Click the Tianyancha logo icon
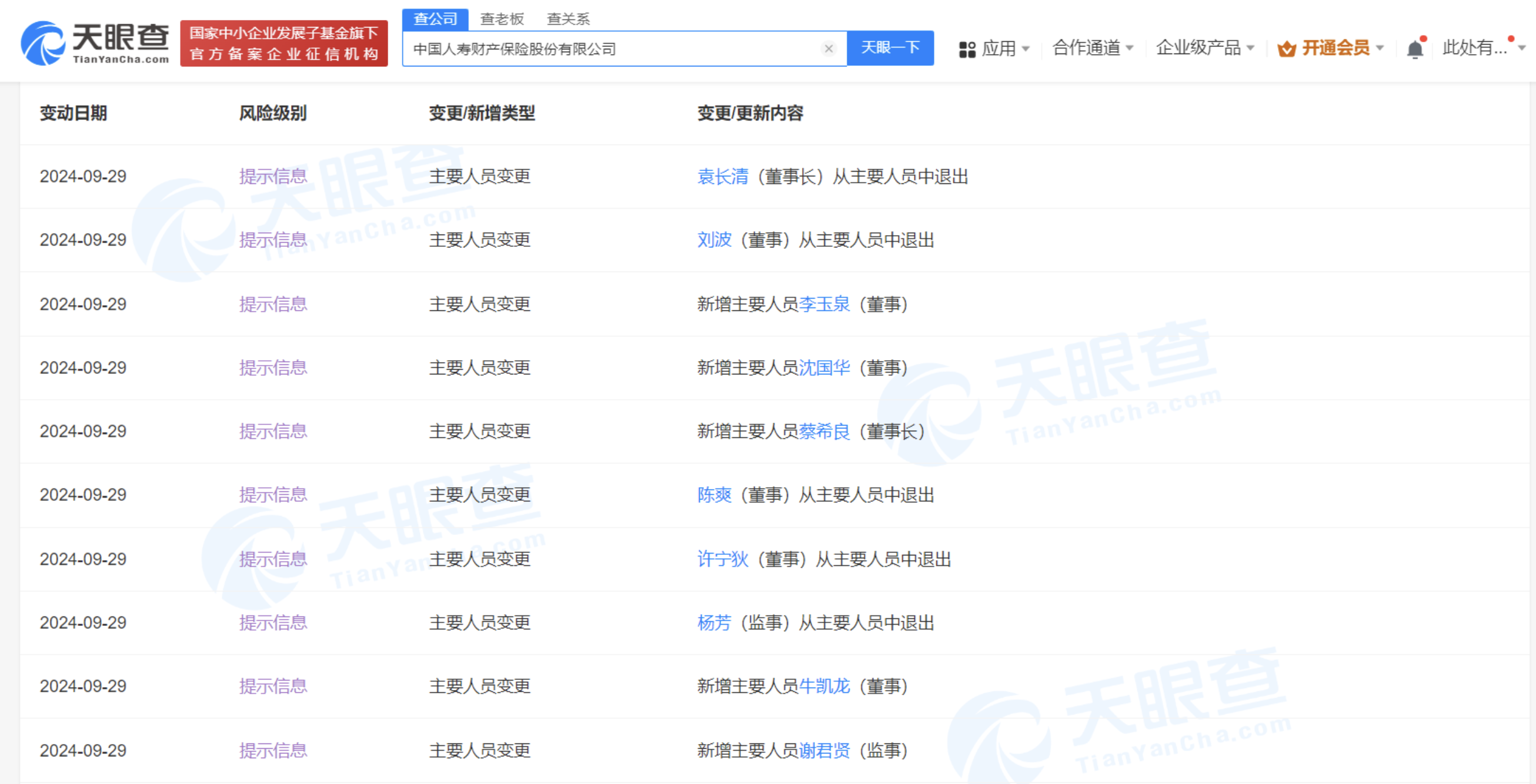The height and width of the screenshot is (784, 1536). coord(43,43)
